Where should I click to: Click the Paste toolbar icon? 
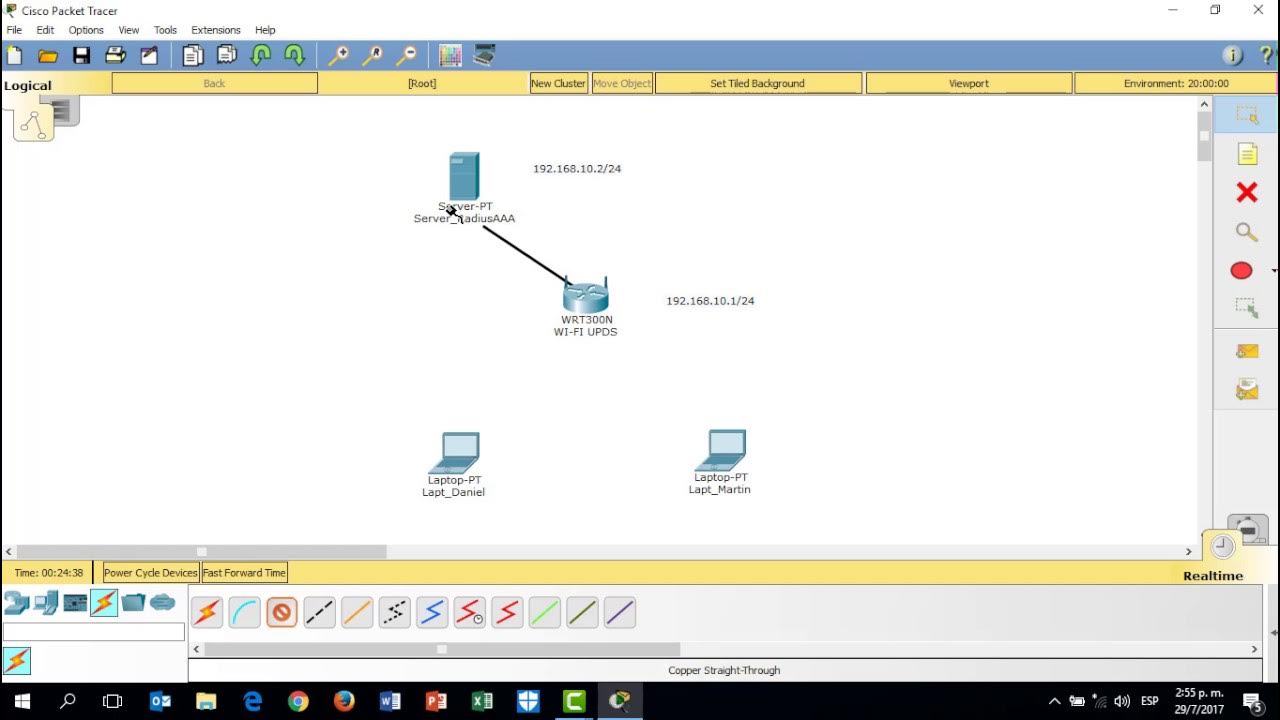coord(227,56)
